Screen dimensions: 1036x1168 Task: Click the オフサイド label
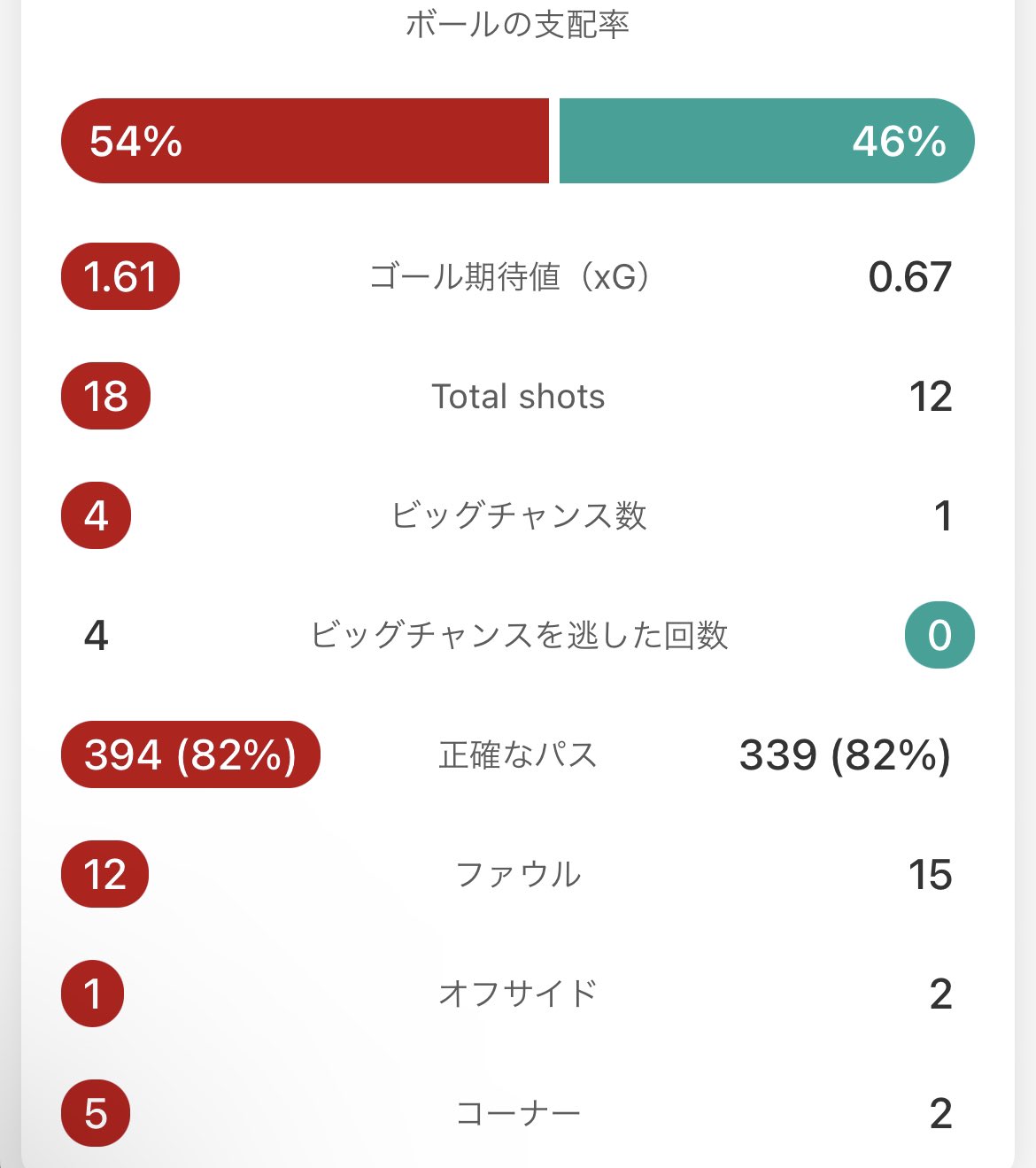pos(518,994)
